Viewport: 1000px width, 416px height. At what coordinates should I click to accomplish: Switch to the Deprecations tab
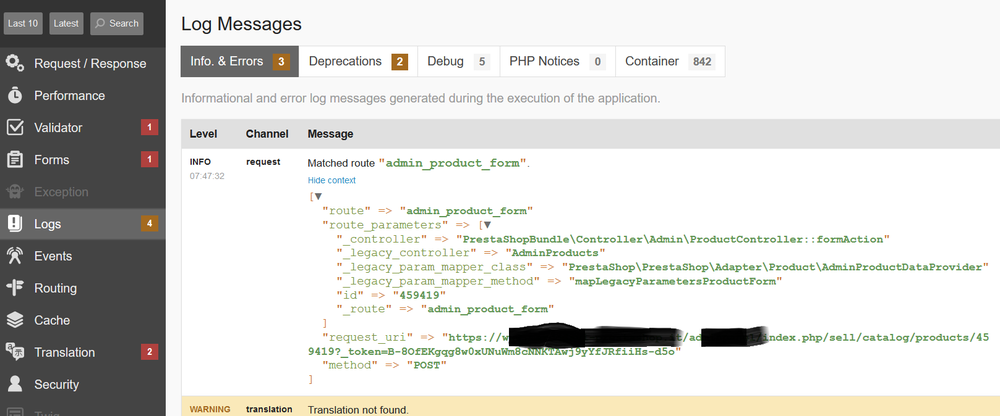[358, 61]
